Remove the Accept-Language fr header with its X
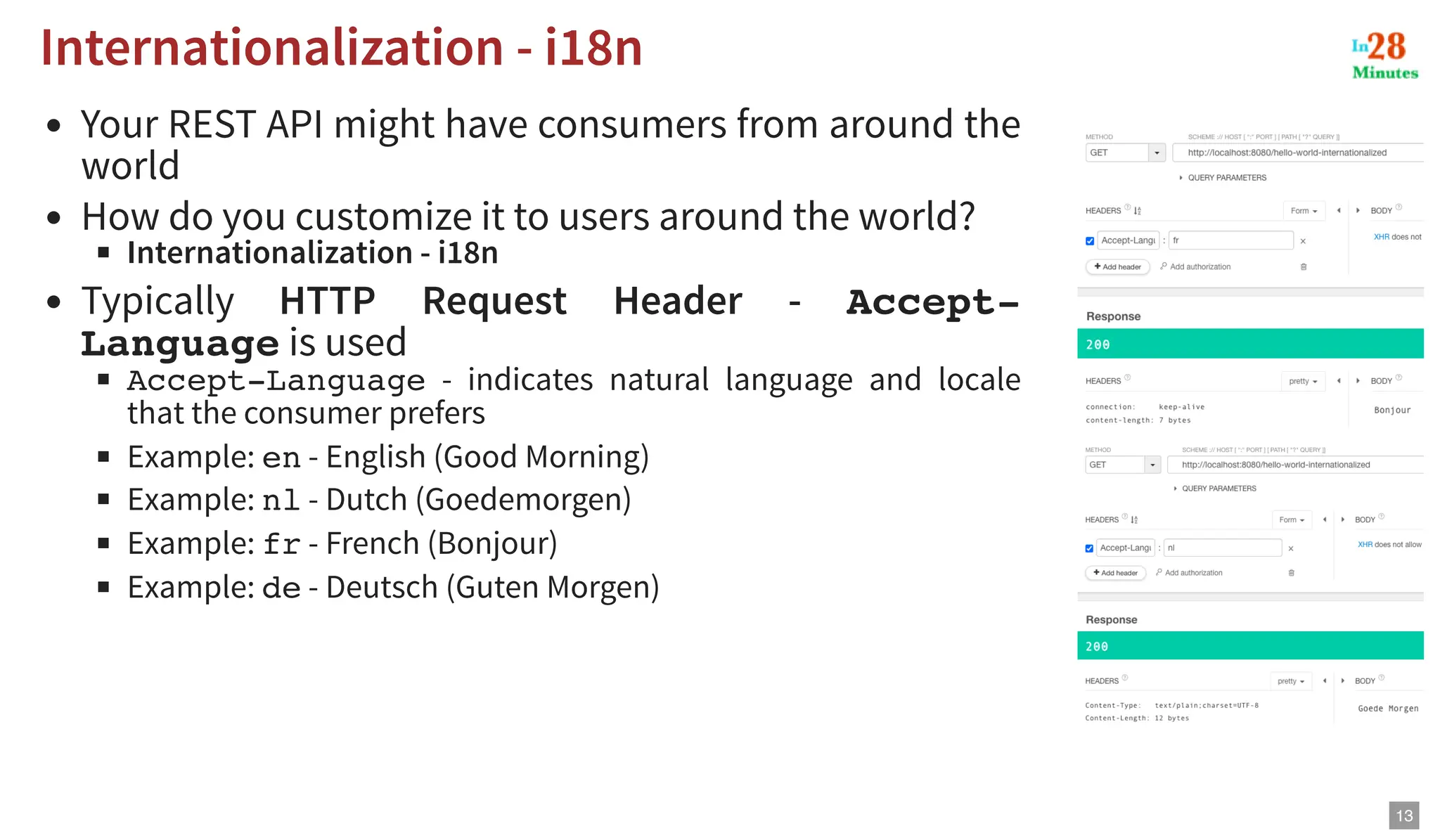The image size is (1440, 840). pyautogui.click(x=1303, y=241)
